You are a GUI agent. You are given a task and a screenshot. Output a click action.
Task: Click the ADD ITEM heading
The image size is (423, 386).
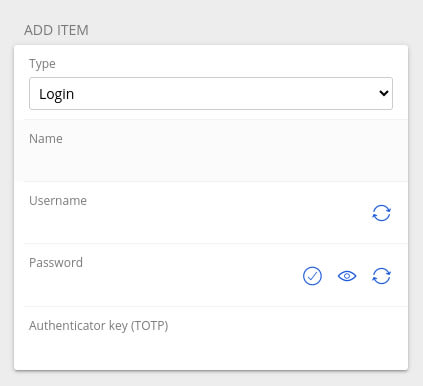click(x=56, y=30)
